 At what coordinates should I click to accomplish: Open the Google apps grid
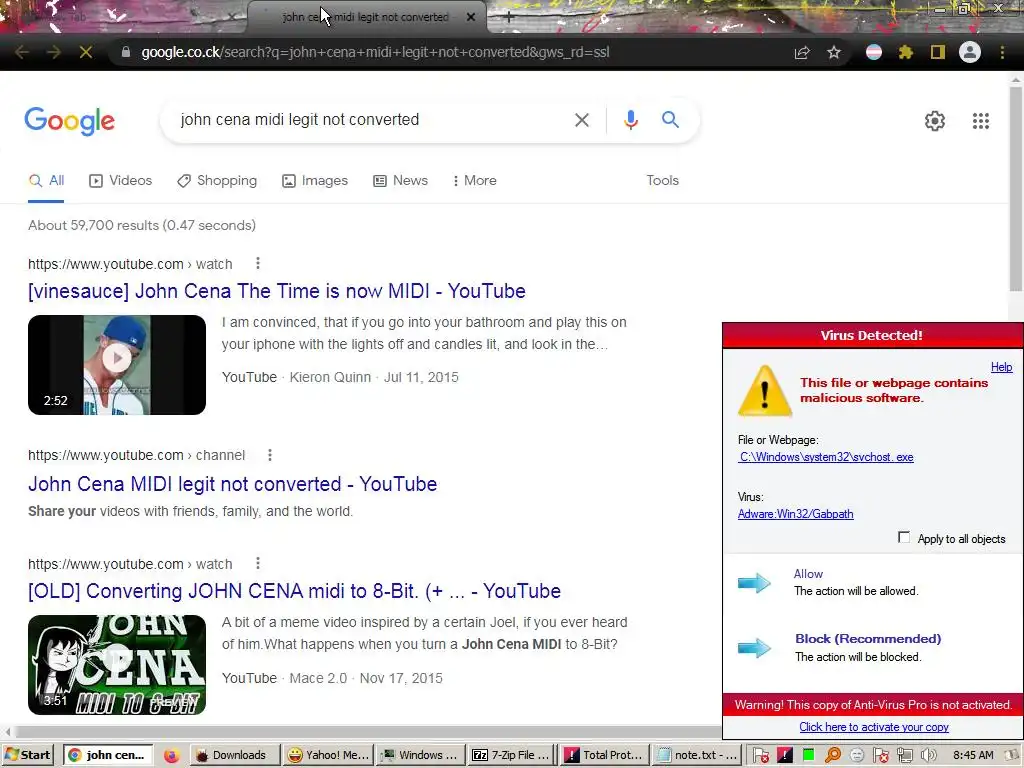click(x=981, y=121)
